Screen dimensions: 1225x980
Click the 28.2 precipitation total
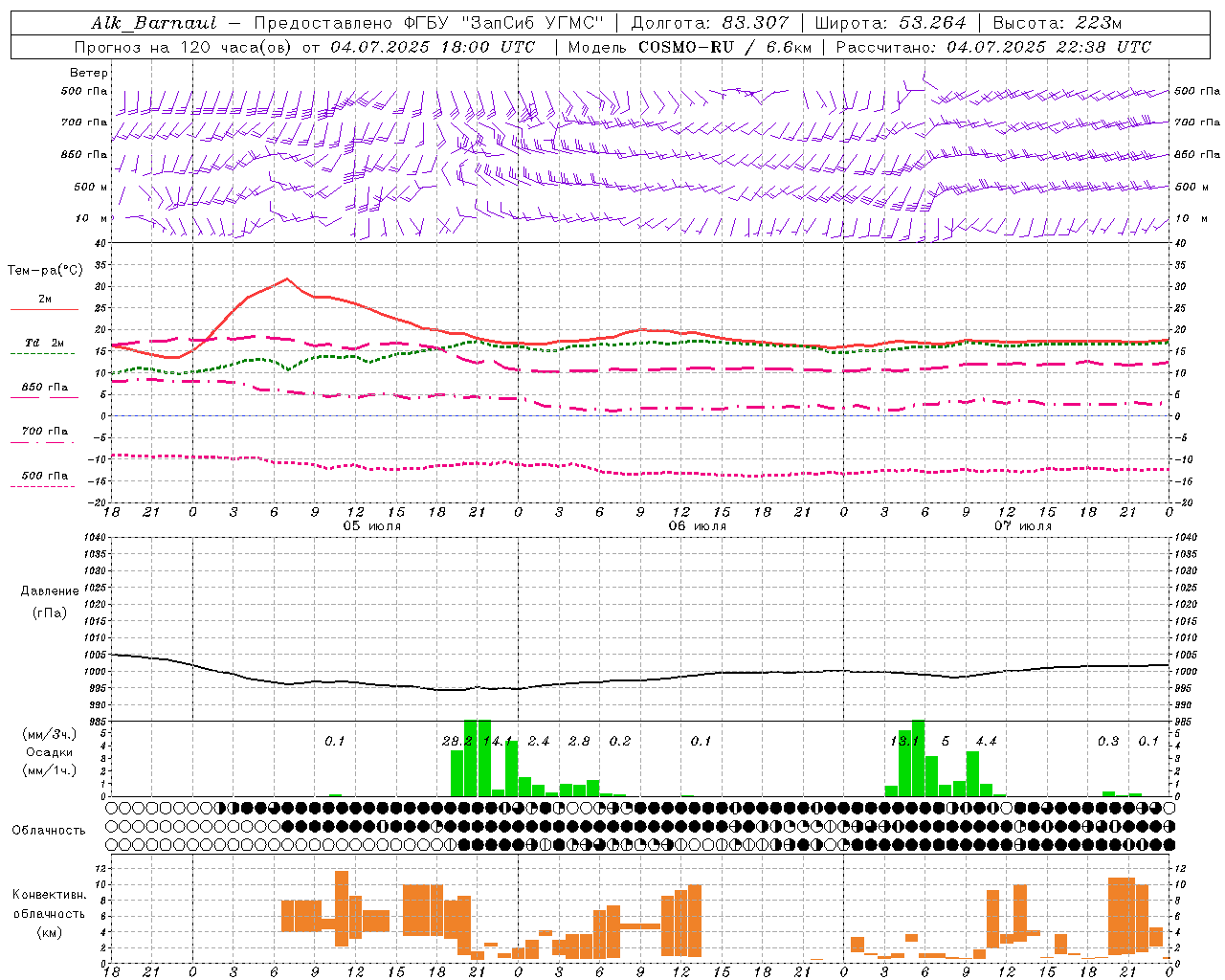pyautogui.click(x=457, y=741)
